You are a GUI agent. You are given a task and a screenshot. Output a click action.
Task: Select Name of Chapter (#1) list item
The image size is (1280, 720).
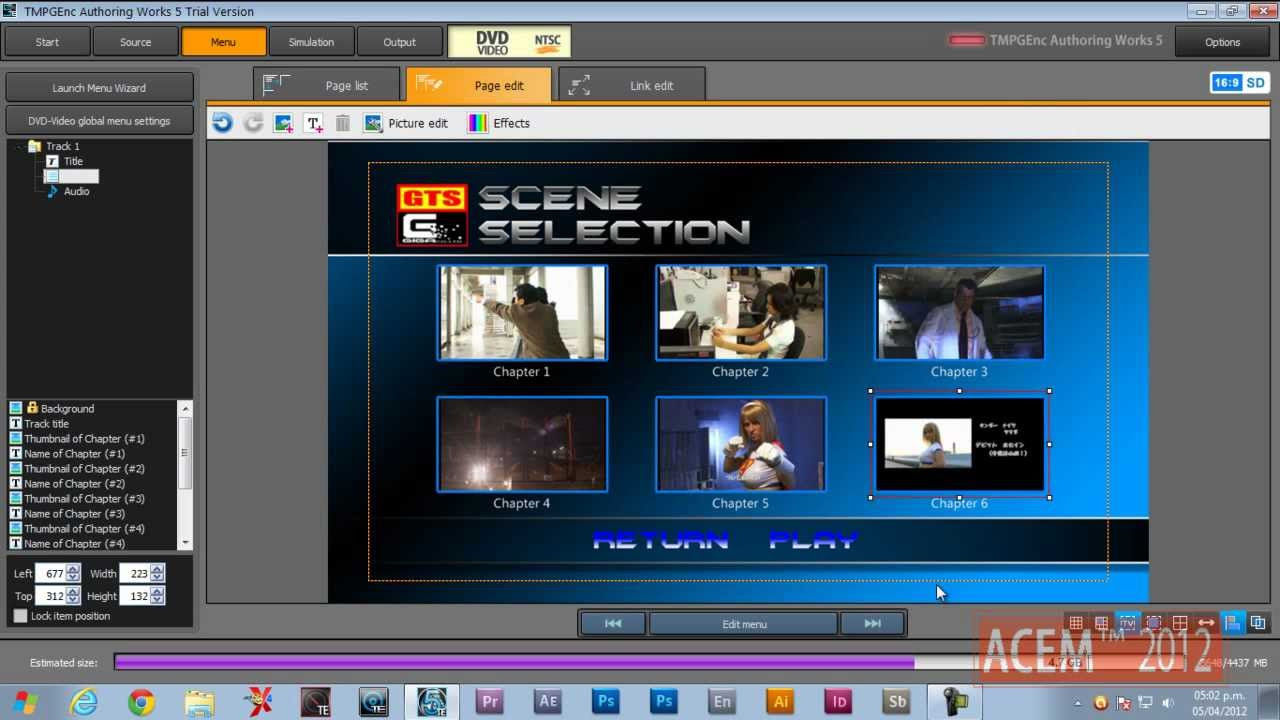pos(74,453)
